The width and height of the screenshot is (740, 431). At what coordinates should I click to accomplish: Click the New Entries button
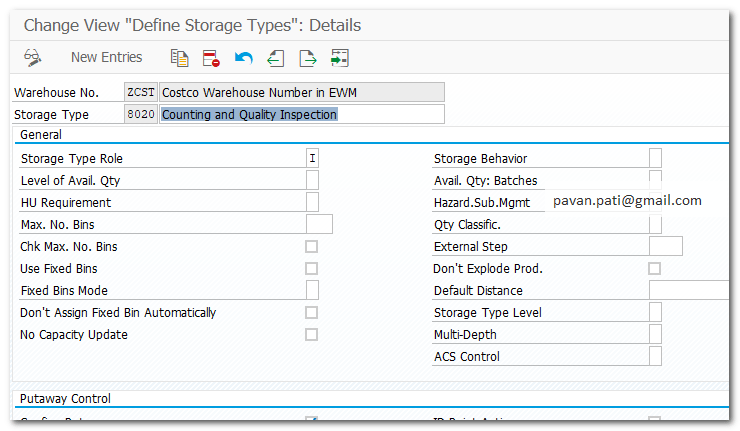106,57
